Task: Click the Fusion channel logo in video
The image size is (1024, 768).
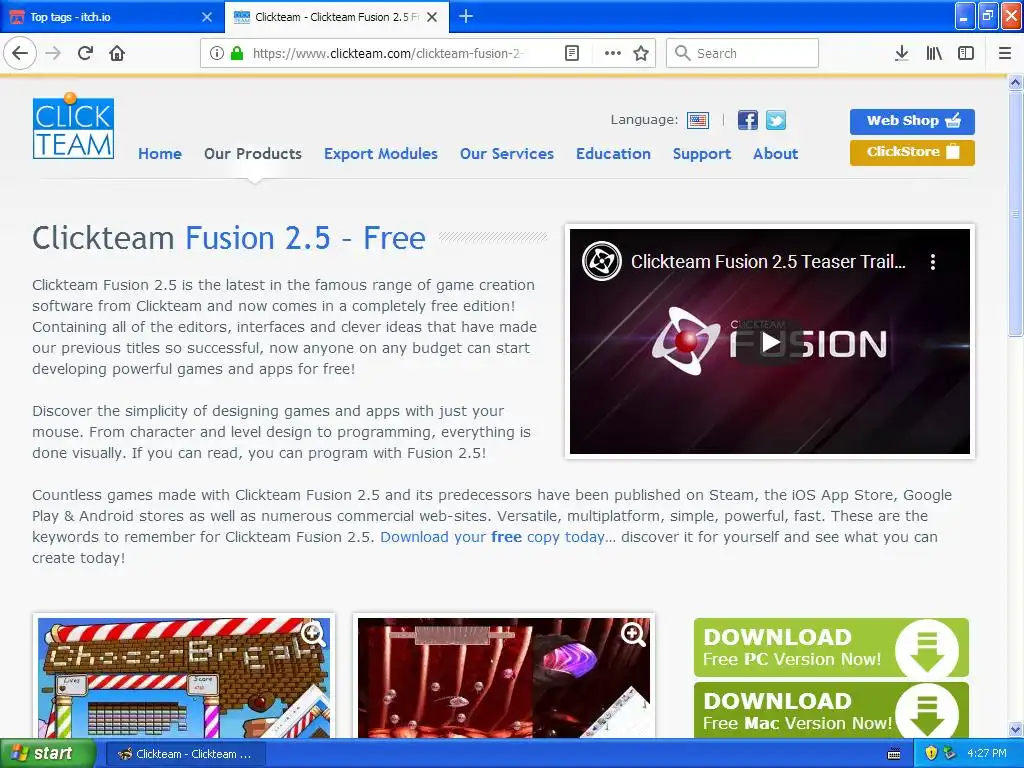Action: (x=601, y=261)
